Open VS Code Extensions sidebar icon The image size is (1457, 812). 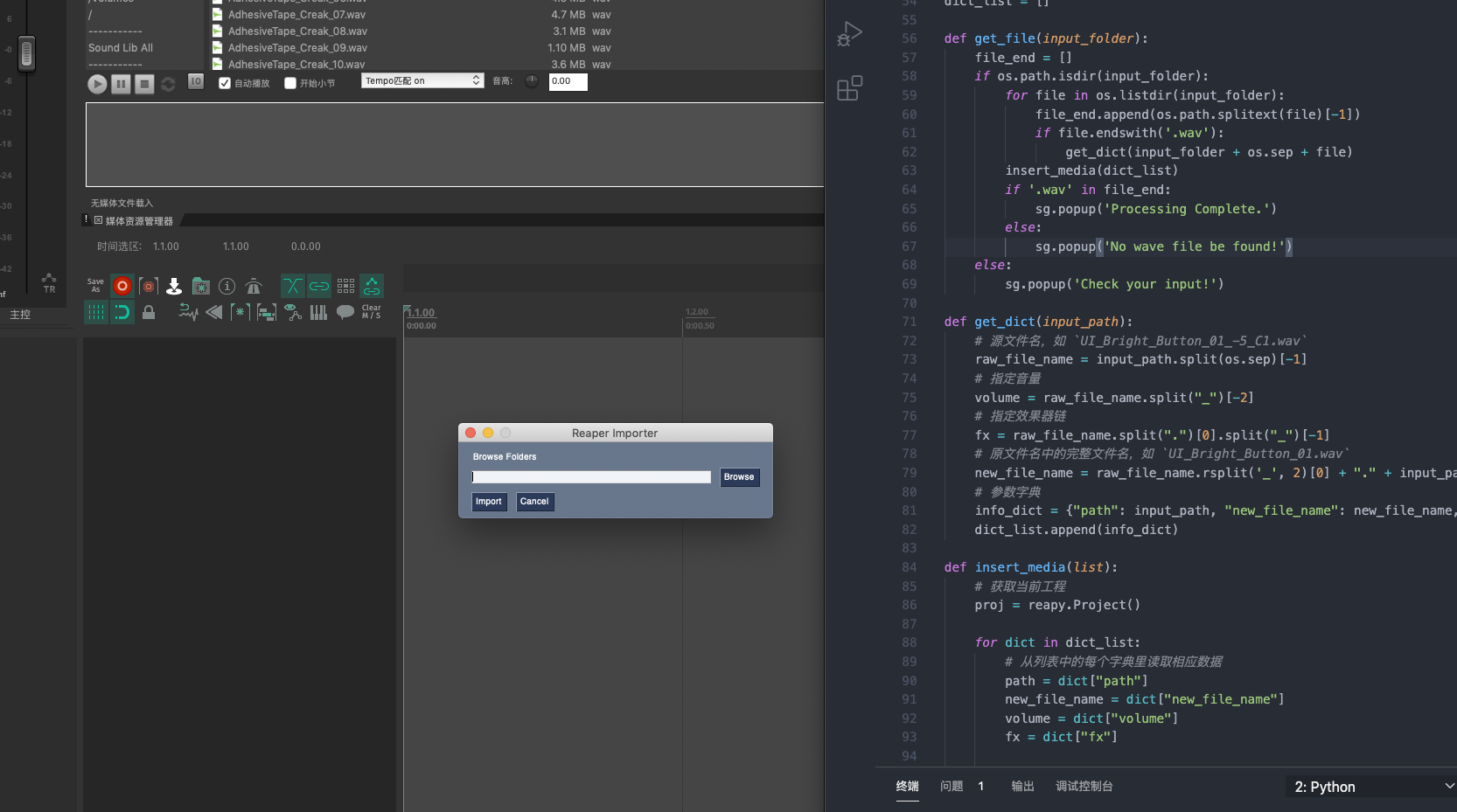coord(849,88)
